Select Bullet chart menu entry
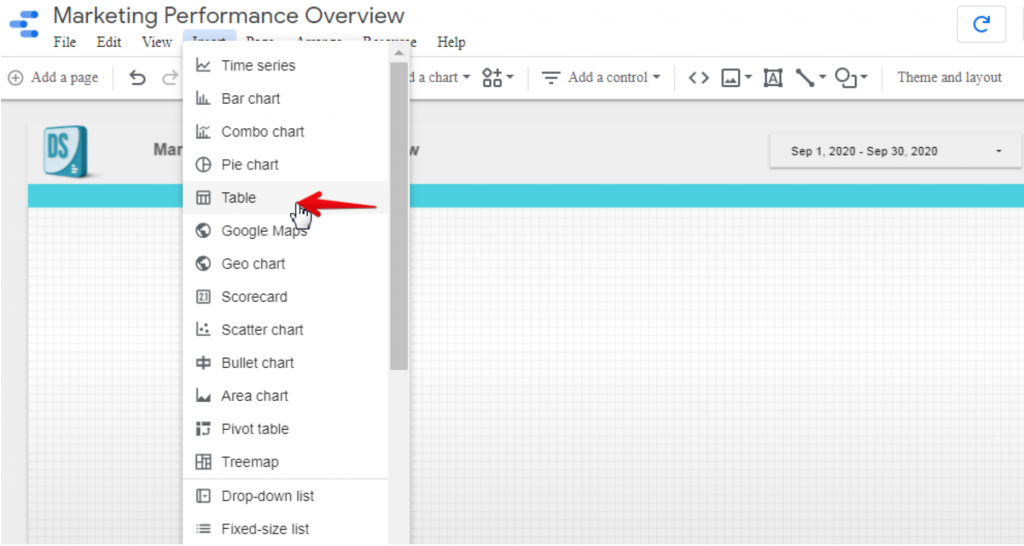Viewport: 1024px width, 546px height. [x=285, y=362]
